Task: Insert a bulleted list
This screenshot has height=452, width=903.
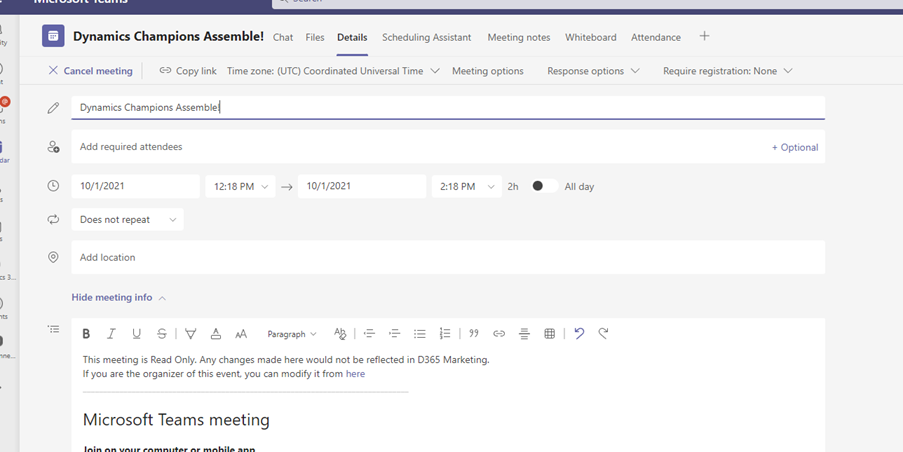Action: 420,333
